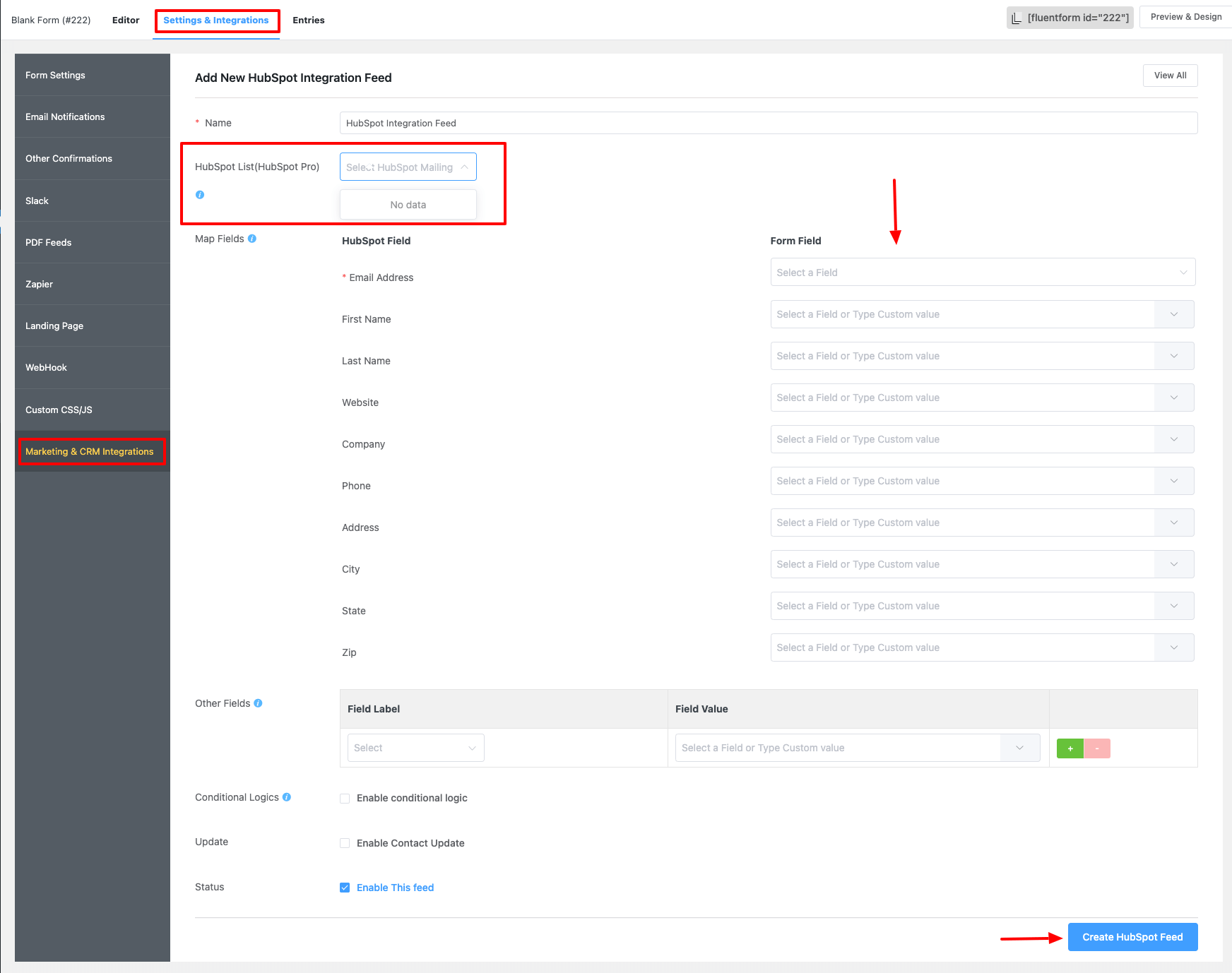This screenshot has width=1232, height=973.
Task: Click the Create HubSpot Feed button
Action: pyautogui.click(x=1132, y=937)
